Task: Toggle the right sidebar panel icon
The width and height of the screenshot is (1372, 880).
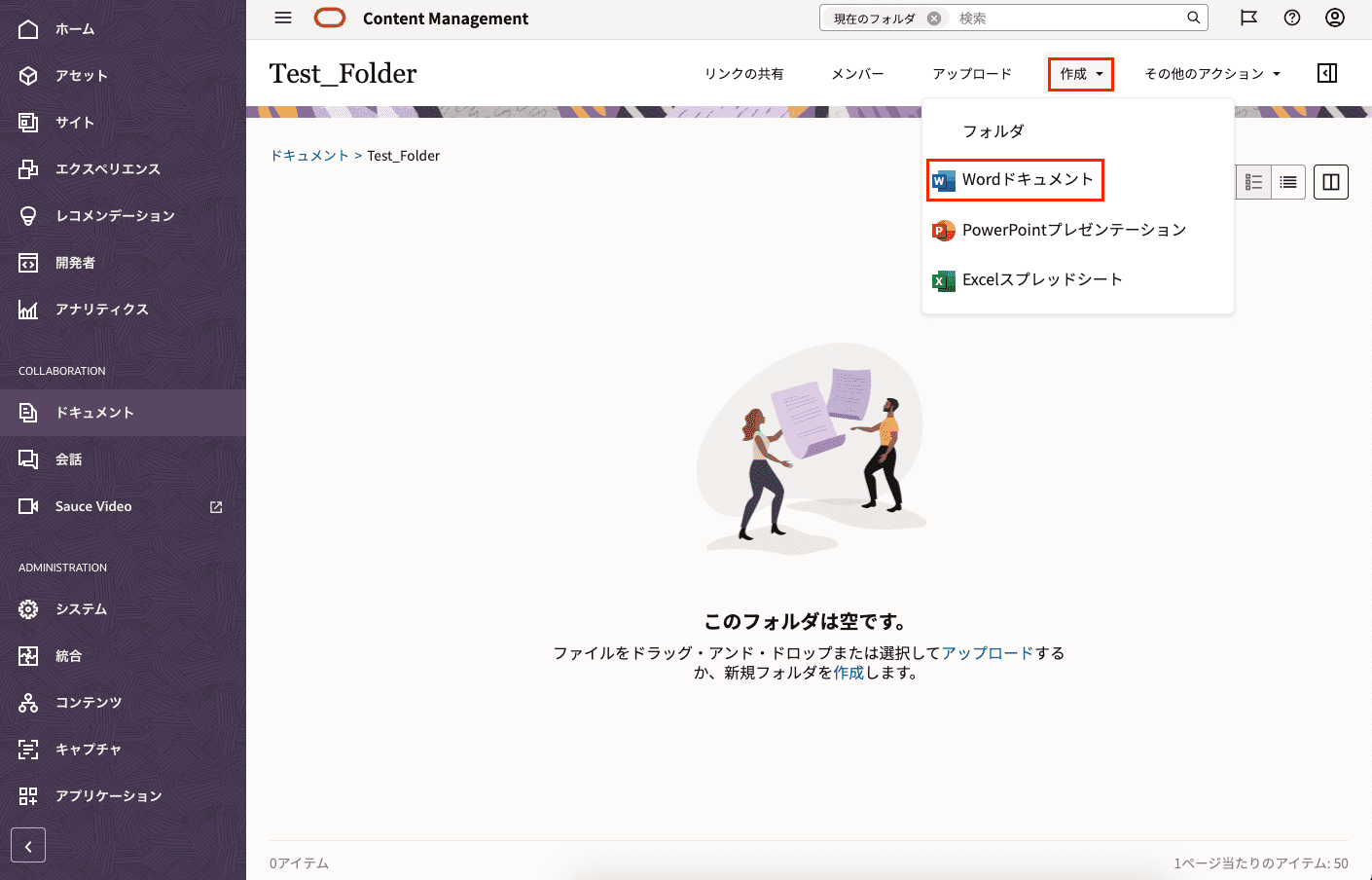Action: pos(1327,73)
